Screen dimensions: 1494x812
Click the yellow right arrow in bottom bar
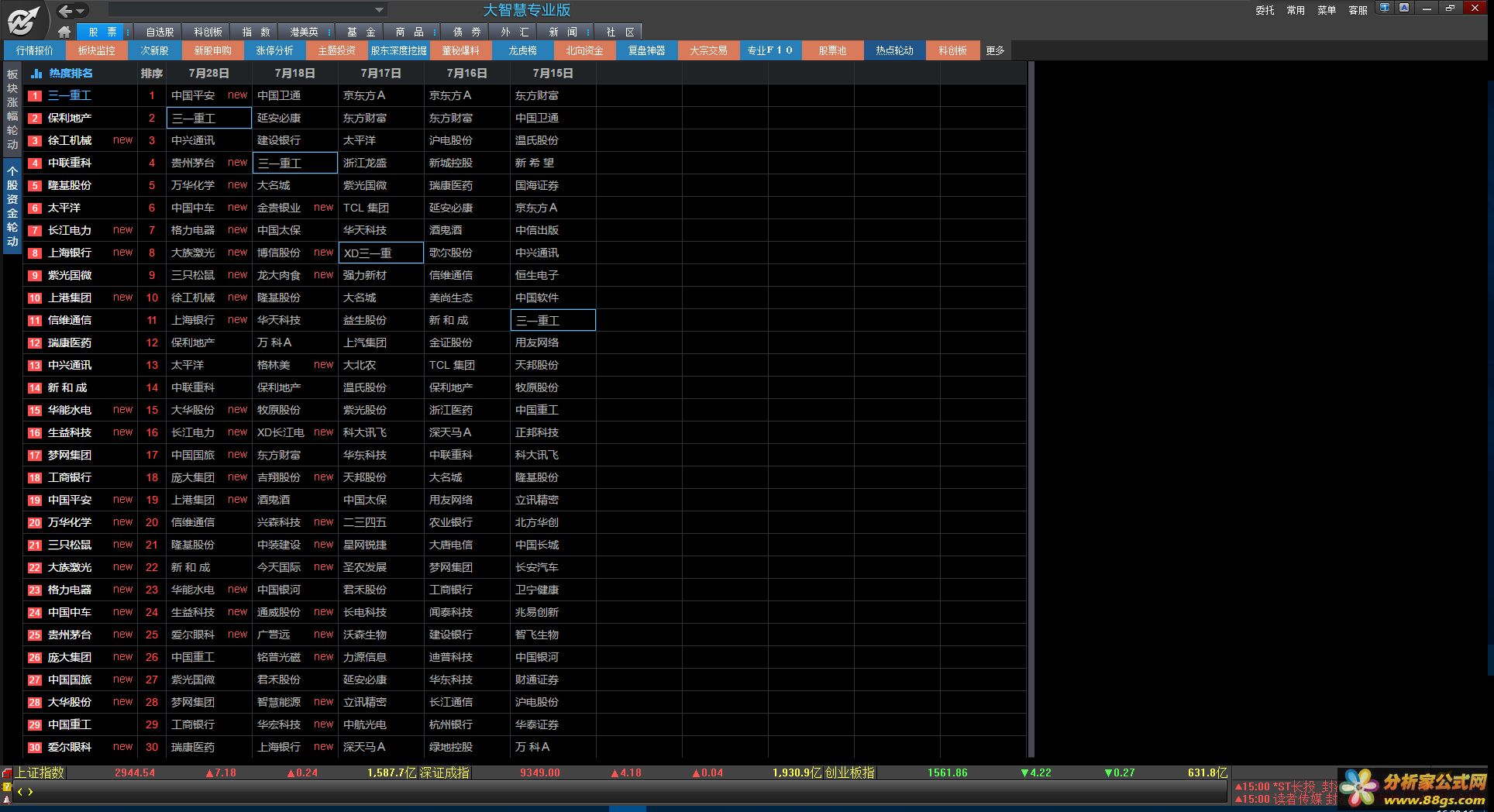(x=30, y=792)
